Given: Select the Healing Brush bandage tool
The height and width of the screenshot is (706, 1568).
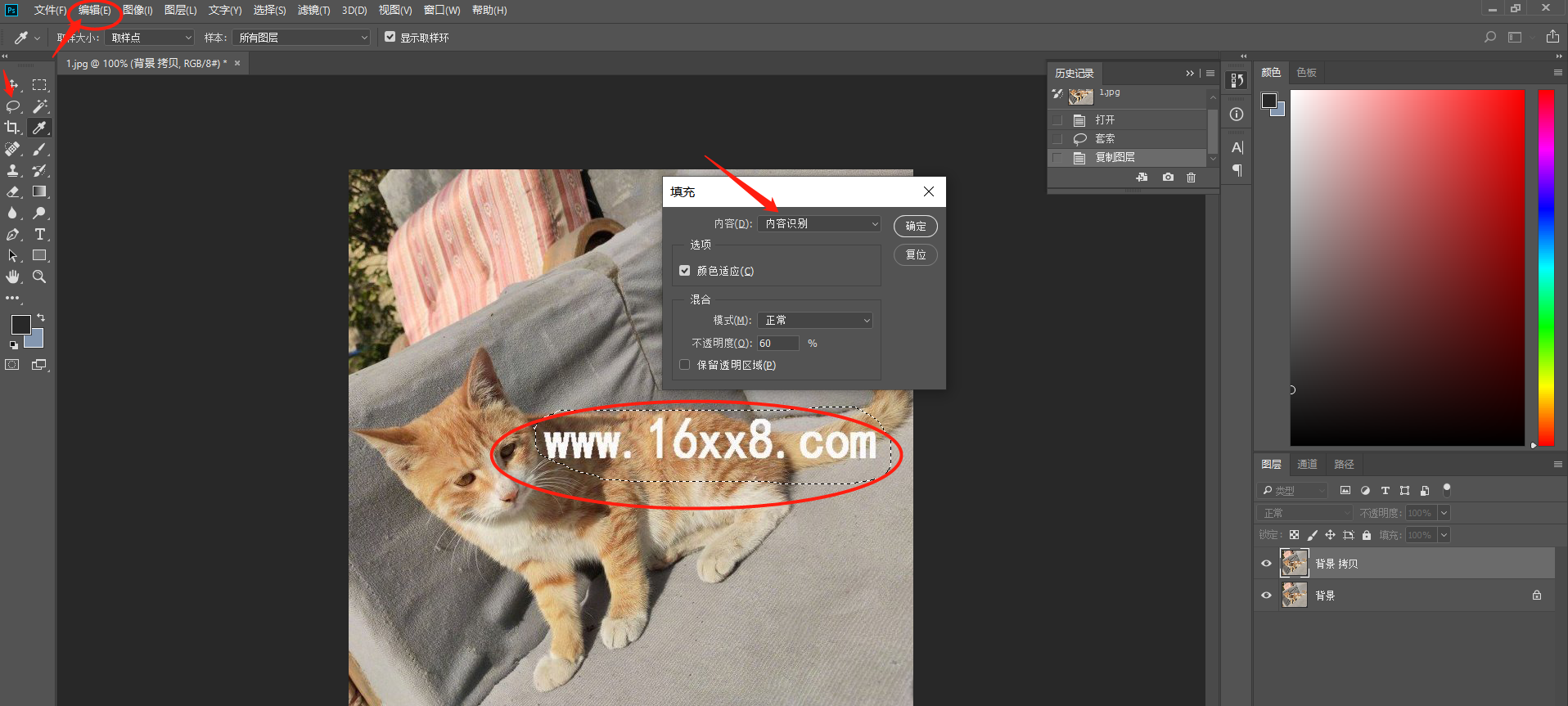Looking at the screenshot, I should point(13,149).
